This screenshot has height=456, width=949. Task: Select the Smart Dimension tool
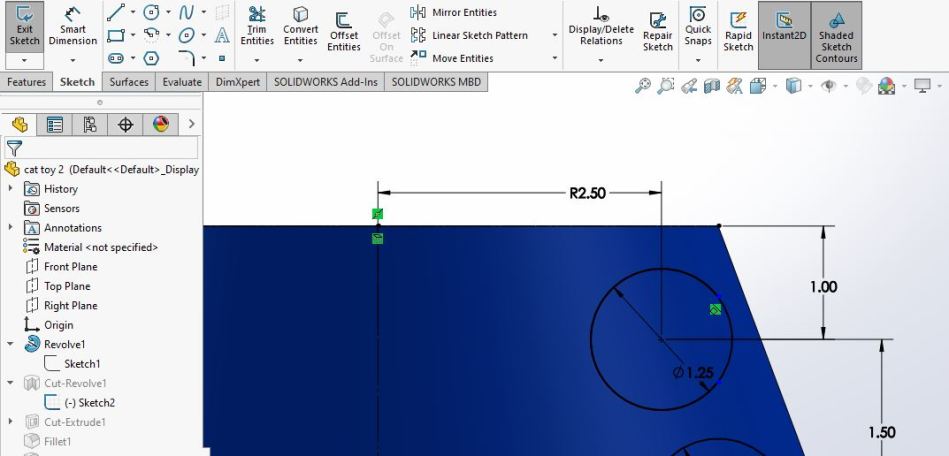coord(73,28)
